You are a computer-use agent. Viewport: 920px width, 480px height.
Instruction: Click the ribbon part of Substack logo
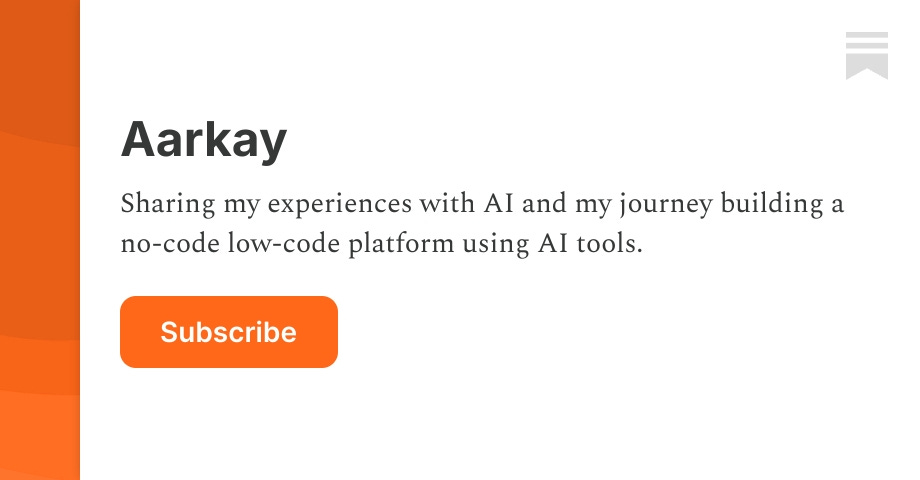click(867, 66)
